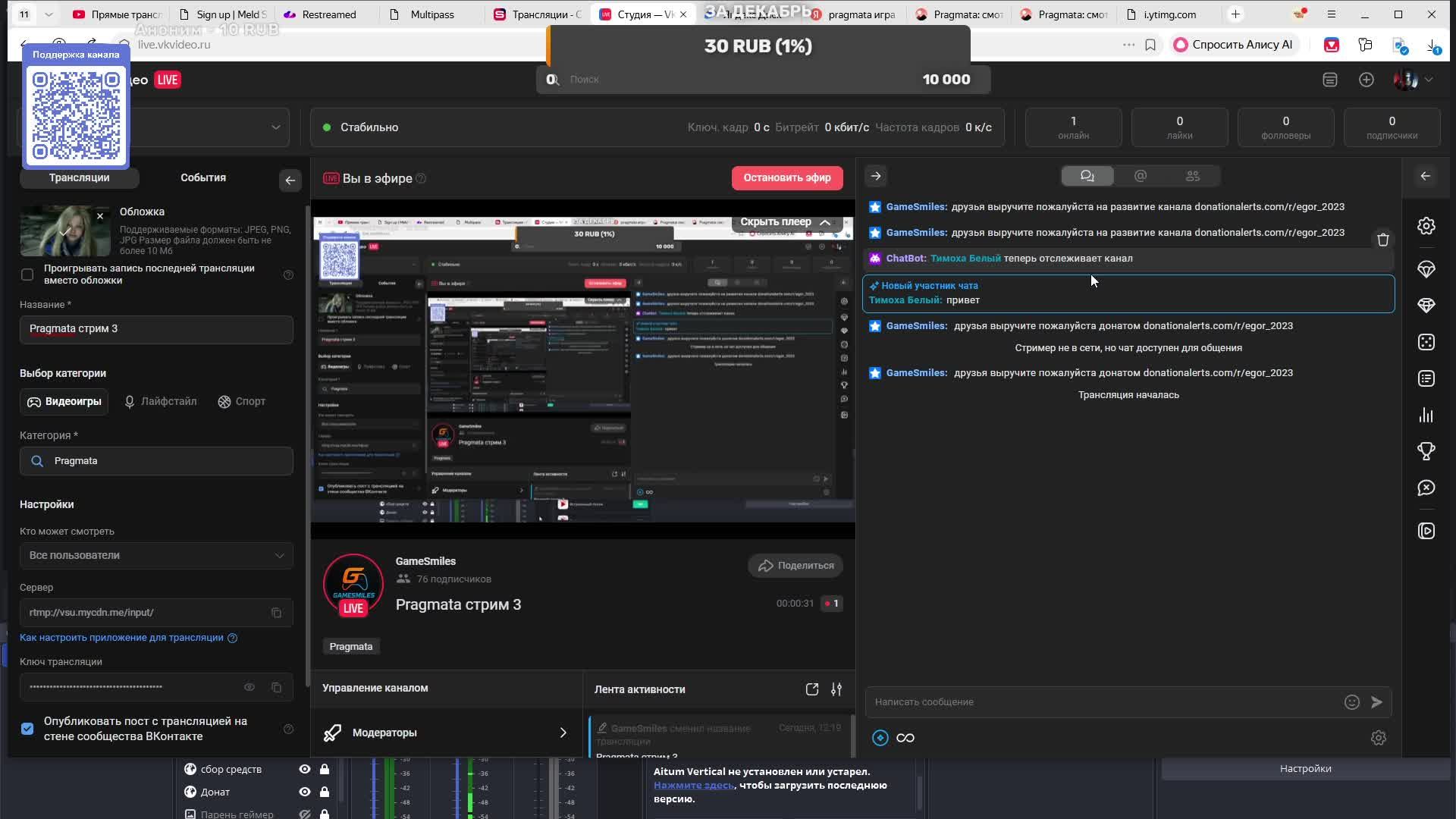
Task: Copy server URL with copy icon
Action: [277, 613]
